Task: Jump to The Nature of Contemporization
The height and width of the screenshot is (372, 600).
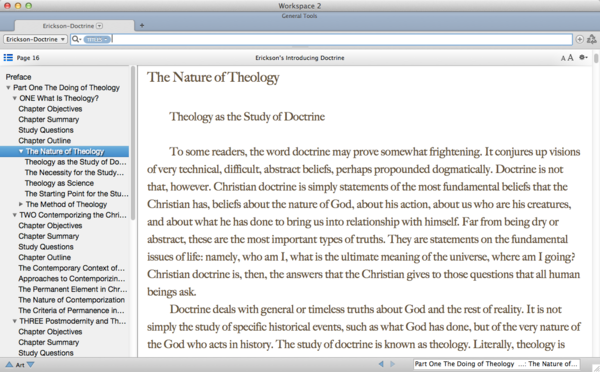Action: pyautogui.click(x=72, y=300)
